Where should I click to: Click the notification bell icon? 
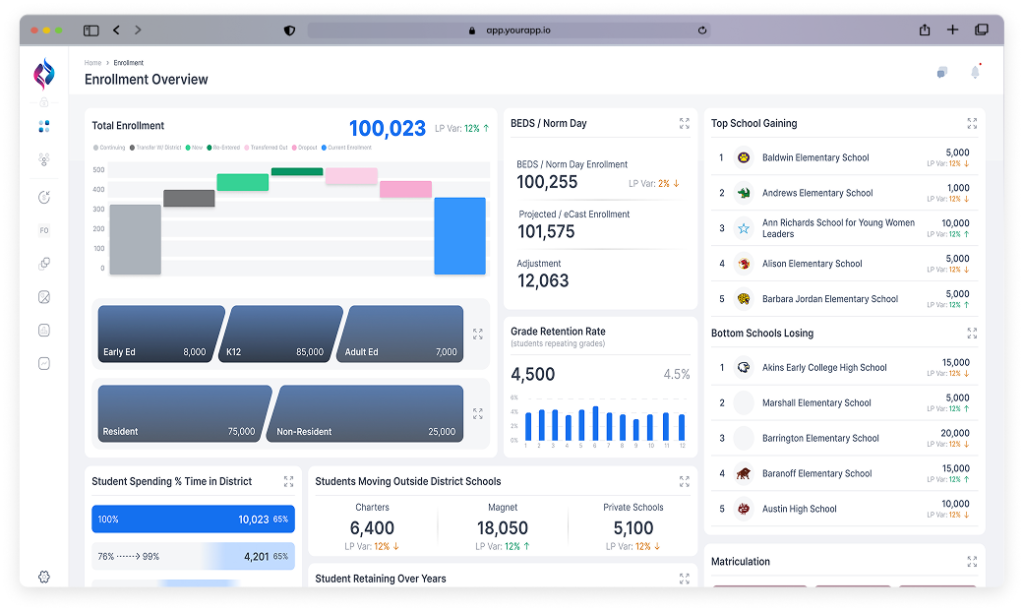[975, 72]
